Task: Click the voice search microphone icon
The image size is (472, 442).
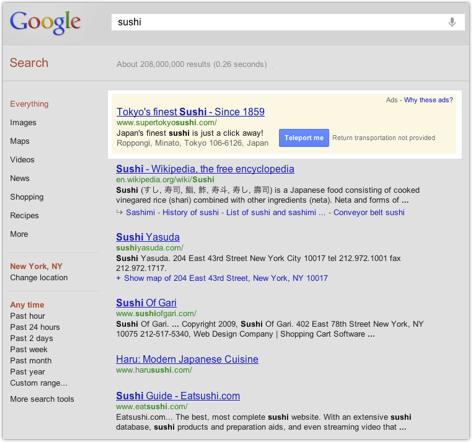Action: (452, 22)
